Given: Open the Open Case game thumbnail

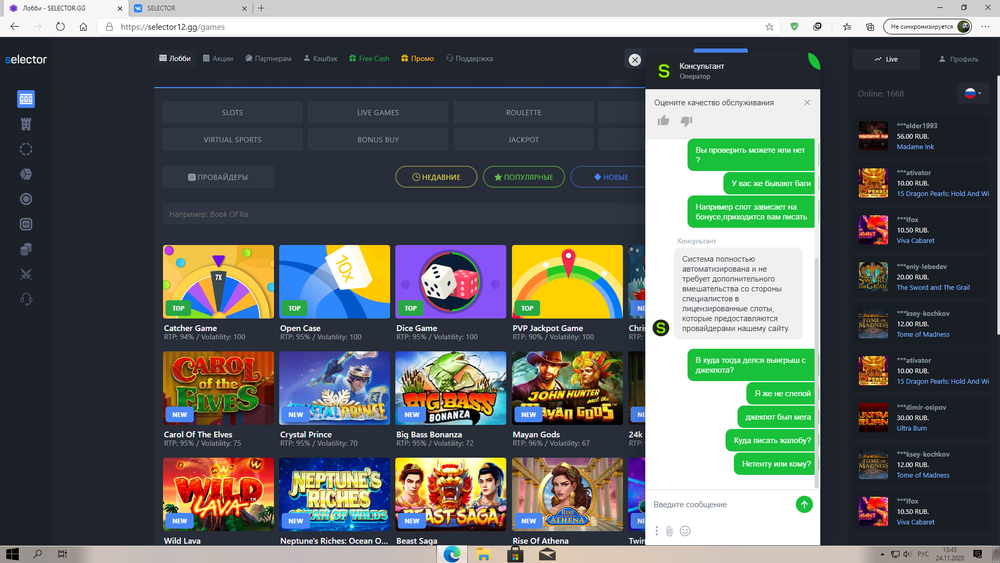Looking at the screenshot, I should [x=334, y=282].
